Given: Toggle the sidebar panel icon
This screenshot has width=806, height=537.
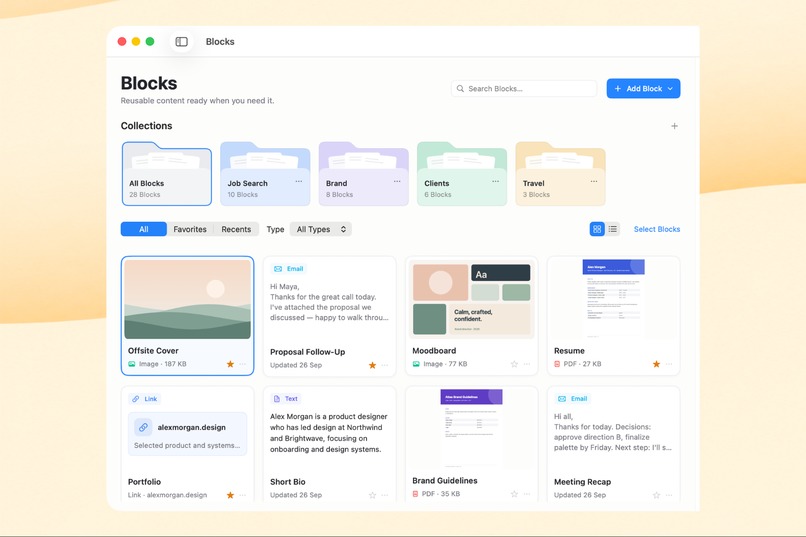Looking at the screenshot, I should tap(181, 42).
